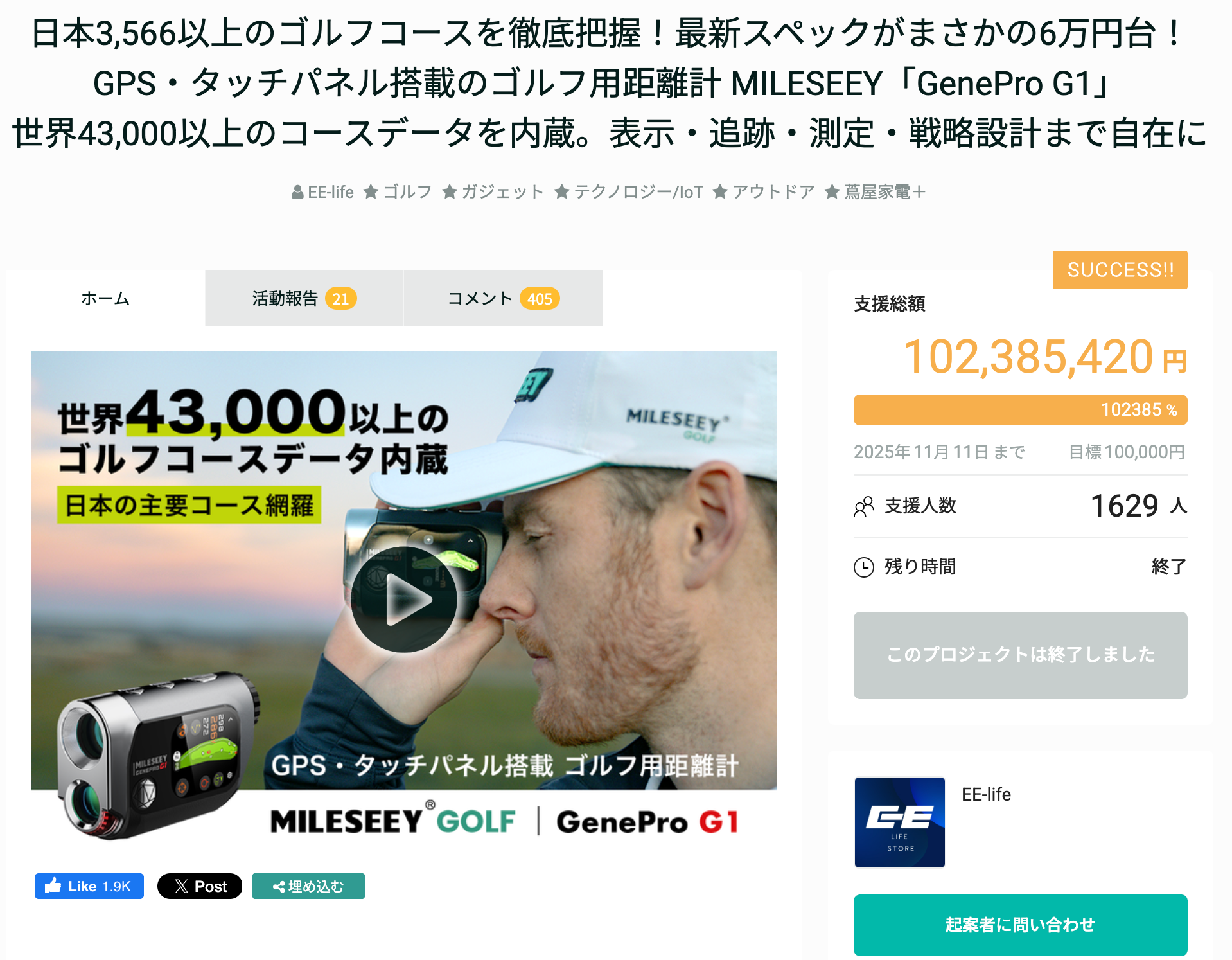Select the ゴルフ star category tag
The image size is (1232, 960).
[398, 191]
